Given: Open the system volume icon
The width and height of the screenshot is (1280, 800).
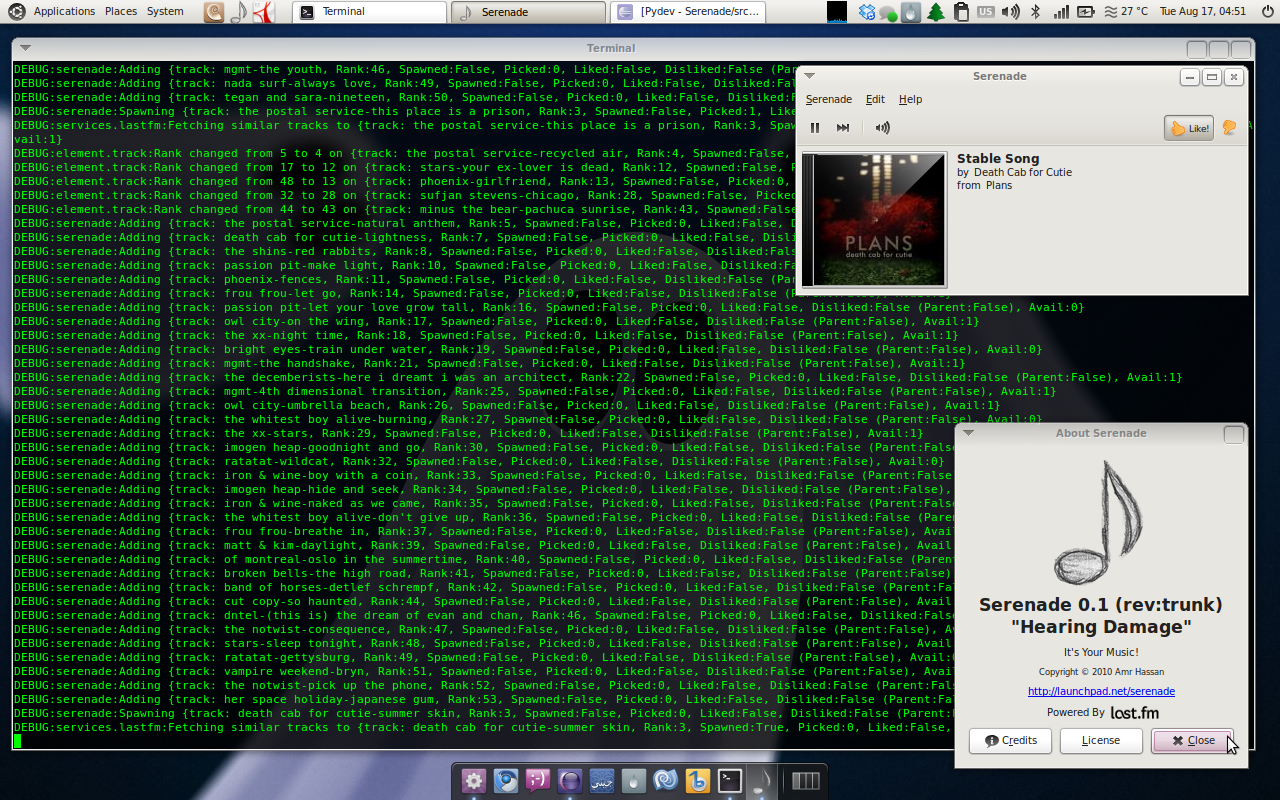Looking at the screenshot, I should (x=1011, y=12).
